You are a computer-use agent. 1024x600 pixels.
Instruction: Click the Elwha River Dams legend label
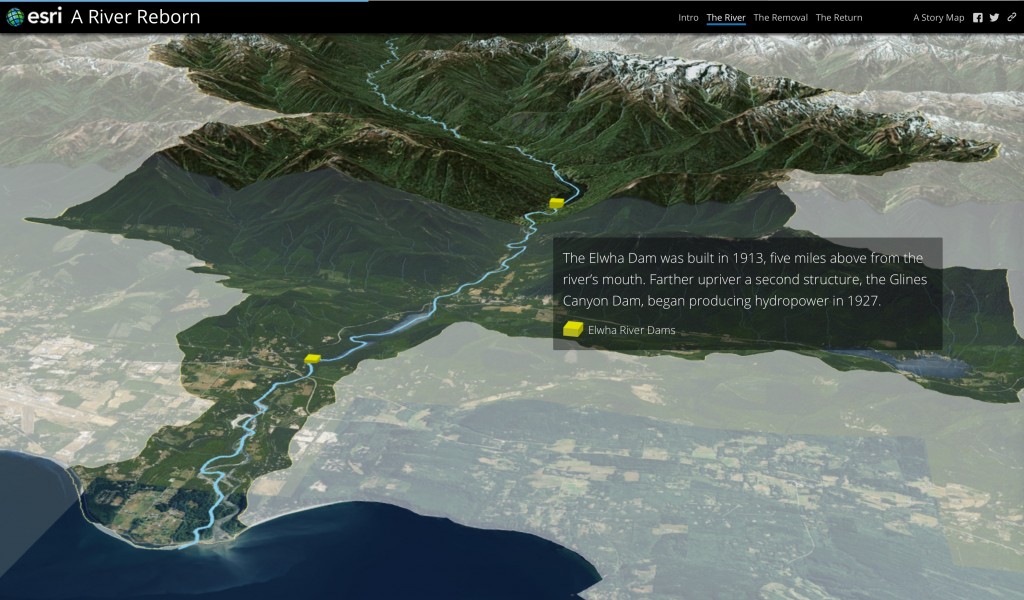pyautogui.click(x=632, y=330)
